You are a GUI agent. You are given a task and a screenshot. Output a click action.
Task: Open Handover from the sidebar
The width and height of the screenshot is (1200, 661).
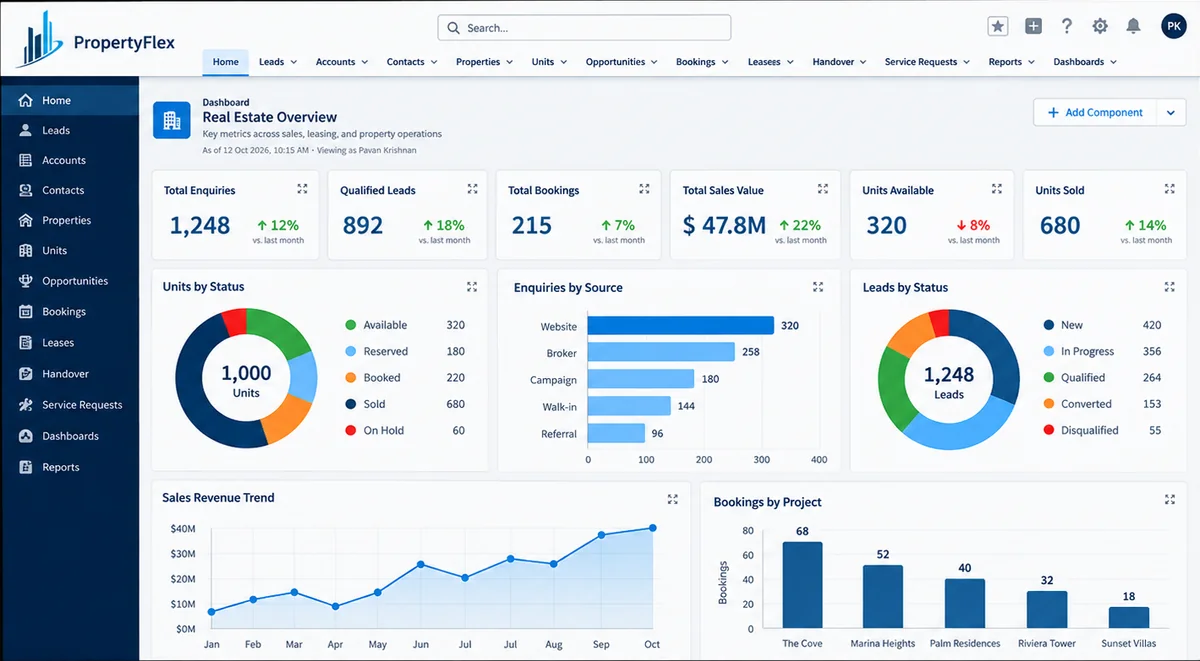pos(70,374)
